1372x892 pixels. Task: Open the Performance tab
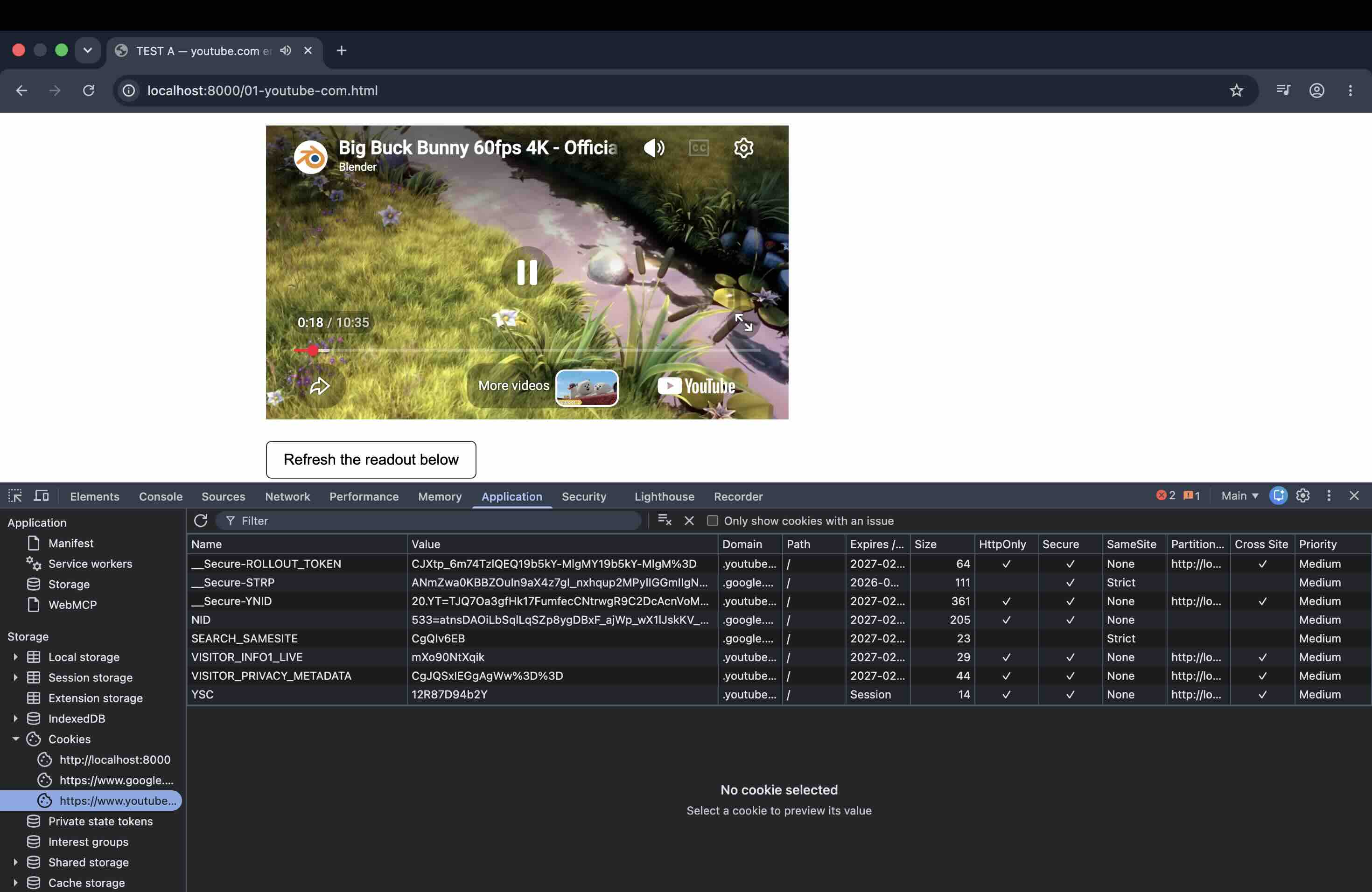pos(364,496)
